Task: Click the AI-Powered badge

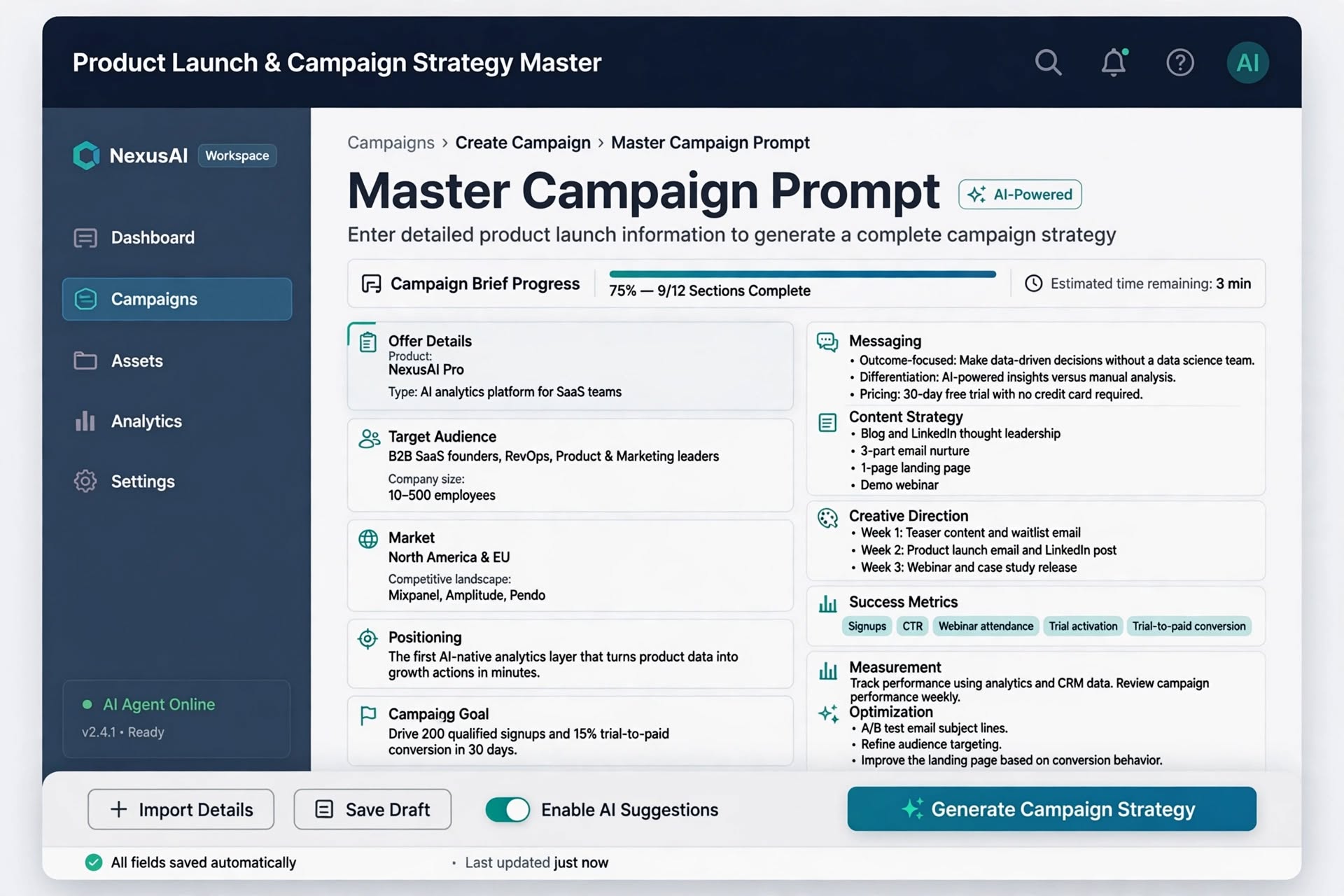Action: click(1020, 195)
